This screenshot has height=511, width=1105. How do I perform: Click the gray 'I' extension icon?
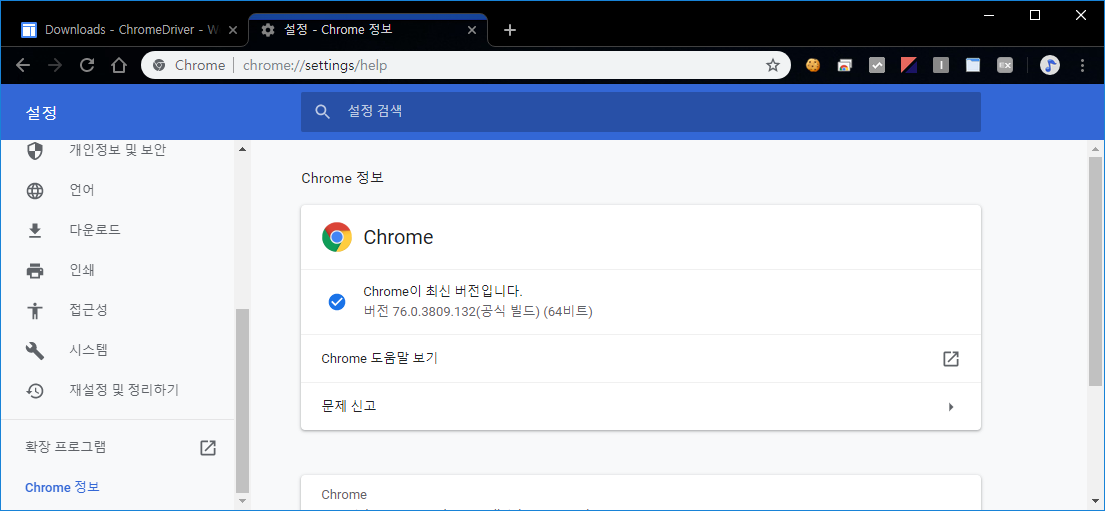[941, 66]
